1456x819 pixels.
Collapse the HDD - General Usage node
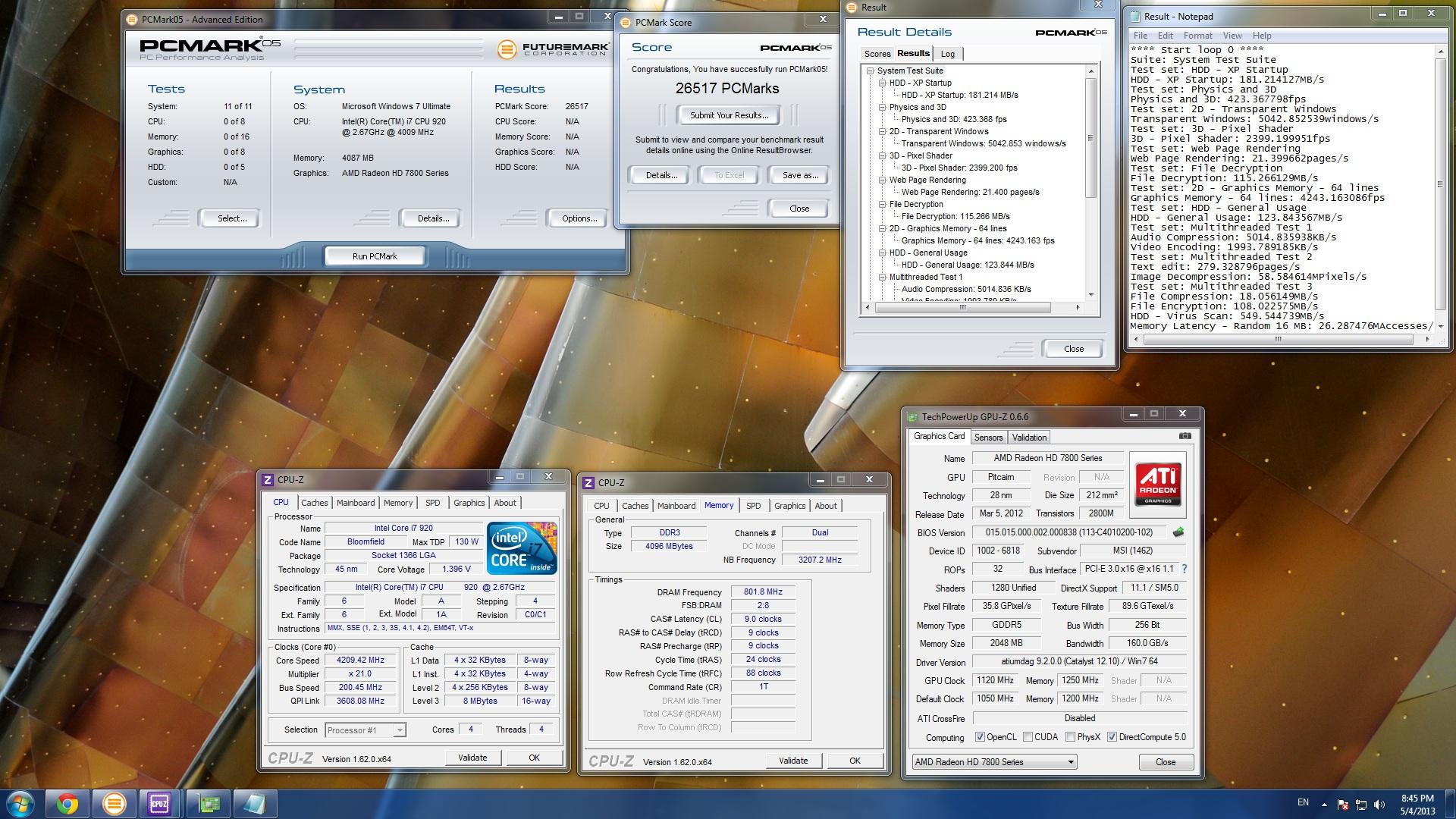tap(883, 253)
